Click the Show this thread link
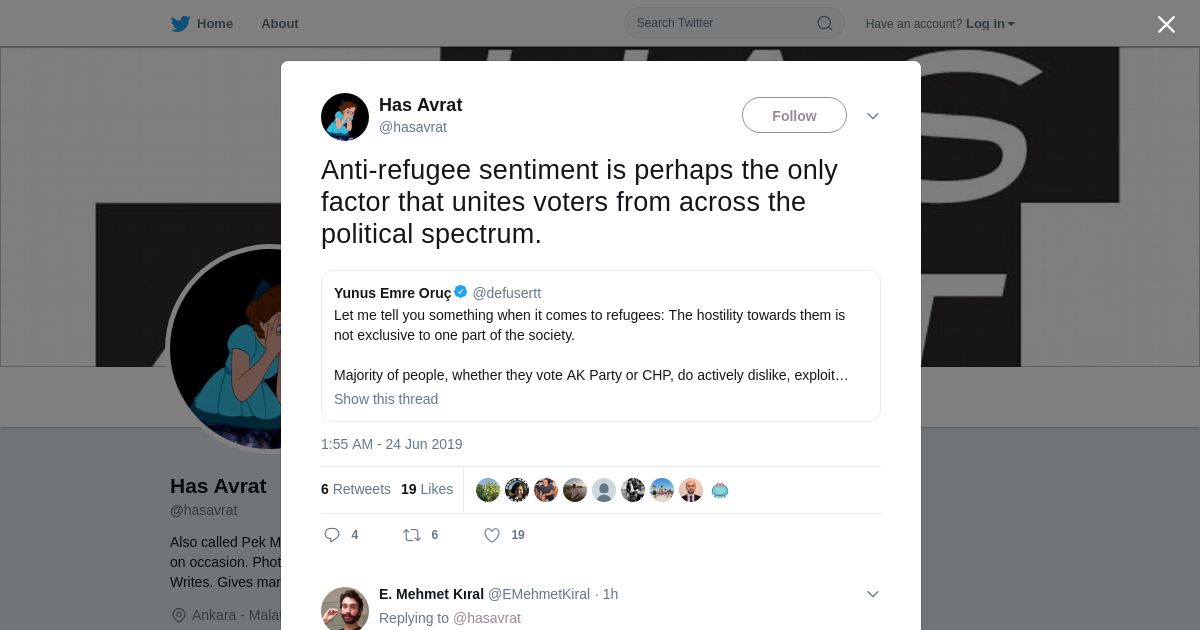 click(386, 399)
